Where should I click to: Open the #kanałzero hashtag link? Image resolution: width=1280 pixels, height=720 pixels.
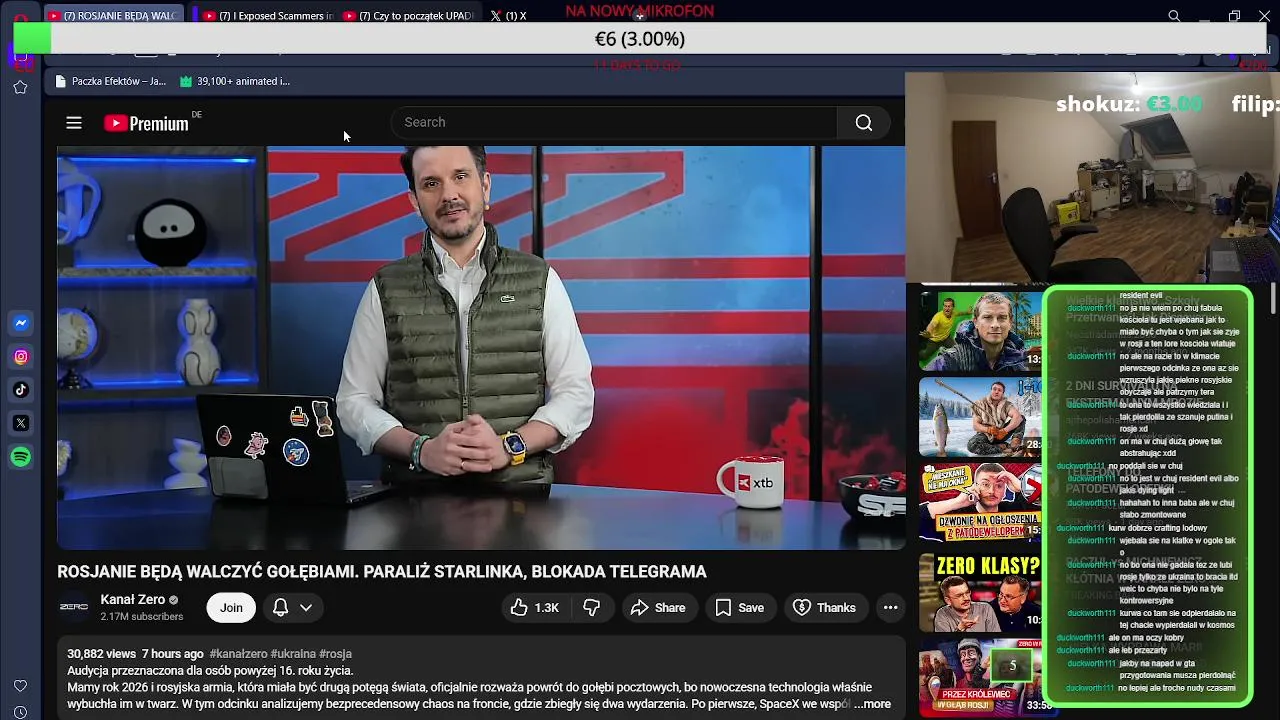point(238,654)
